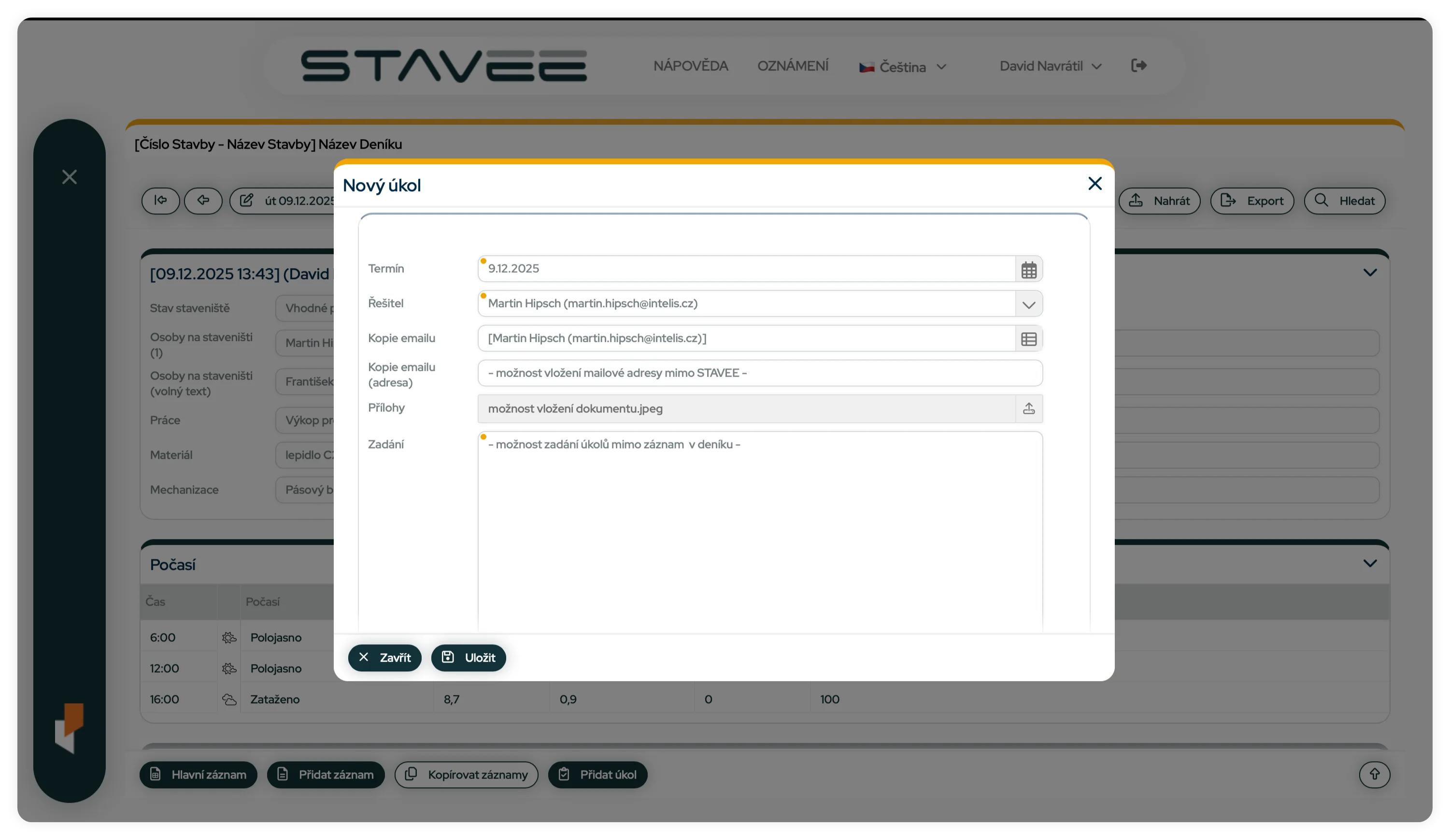Upload a file via the Přílohy icon
The image size is (1450, 840).
(x=1029, y=409)
